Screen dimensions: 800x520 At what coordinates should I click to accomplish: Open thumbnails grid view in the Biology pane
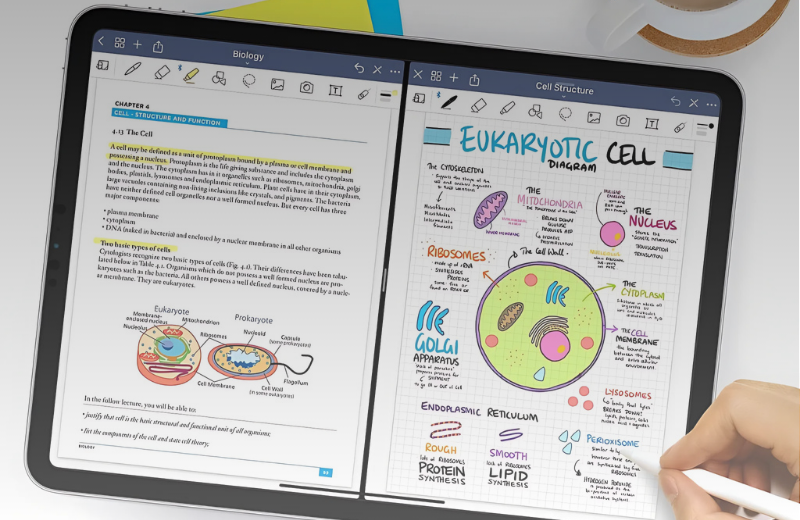[x=119, y=44]
